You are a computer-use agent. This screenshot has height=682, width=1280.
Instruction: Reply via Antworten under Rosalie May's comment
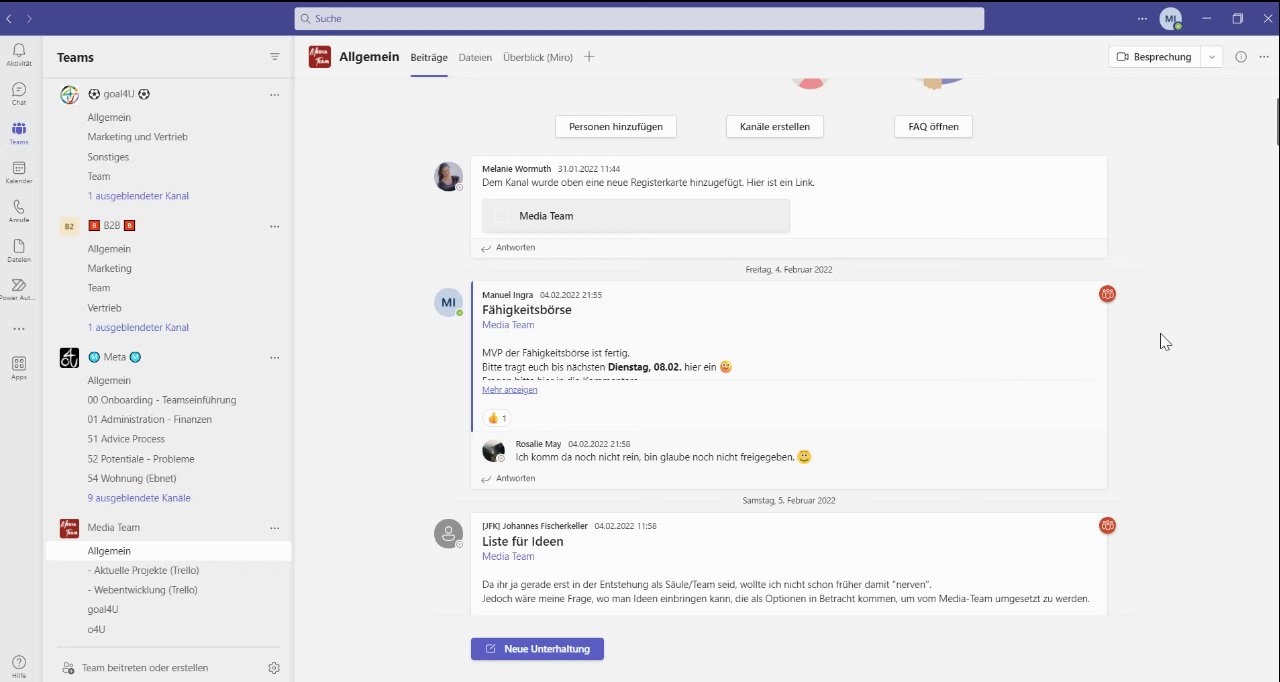(x=508, y=478)
